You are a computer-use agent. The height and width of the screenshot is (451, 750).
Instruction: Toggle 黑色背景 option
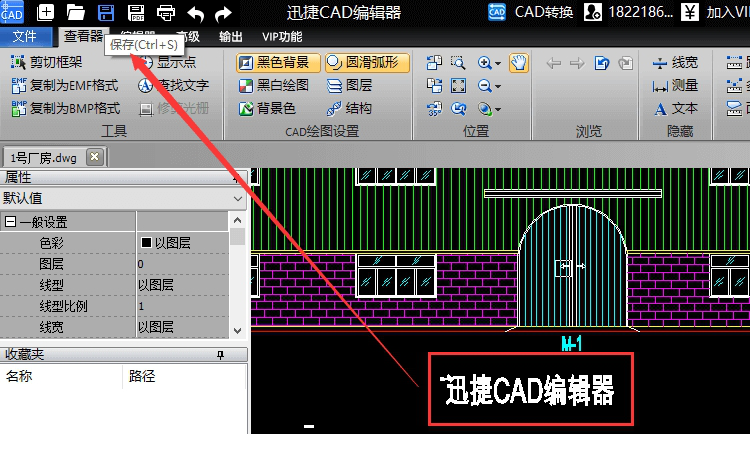[278, 62]
